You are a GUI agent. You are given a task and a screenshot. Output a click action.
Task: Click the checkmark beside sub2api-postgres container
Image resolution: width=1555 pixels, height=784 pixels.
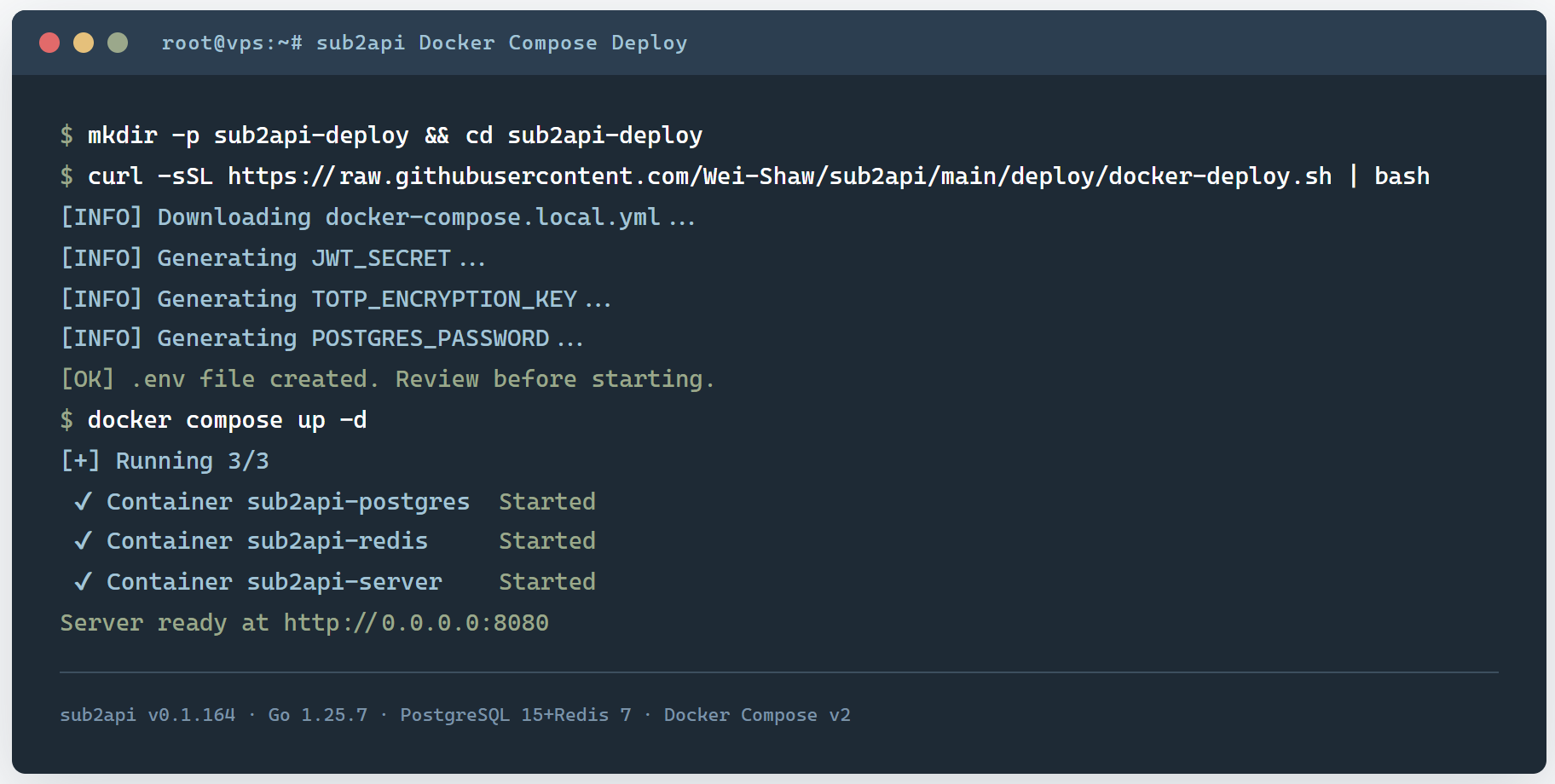pyautogui.click(x=83, y=501)
